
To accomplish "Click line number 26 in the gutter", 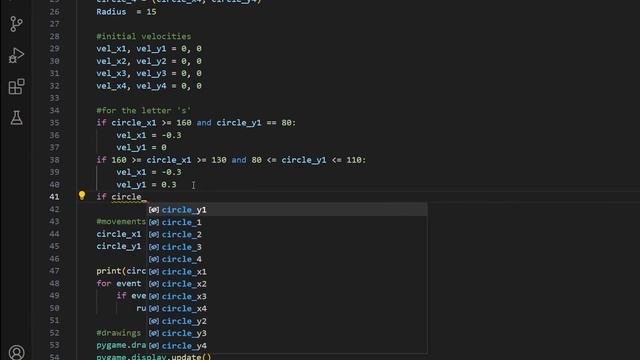I will [54, 12].
